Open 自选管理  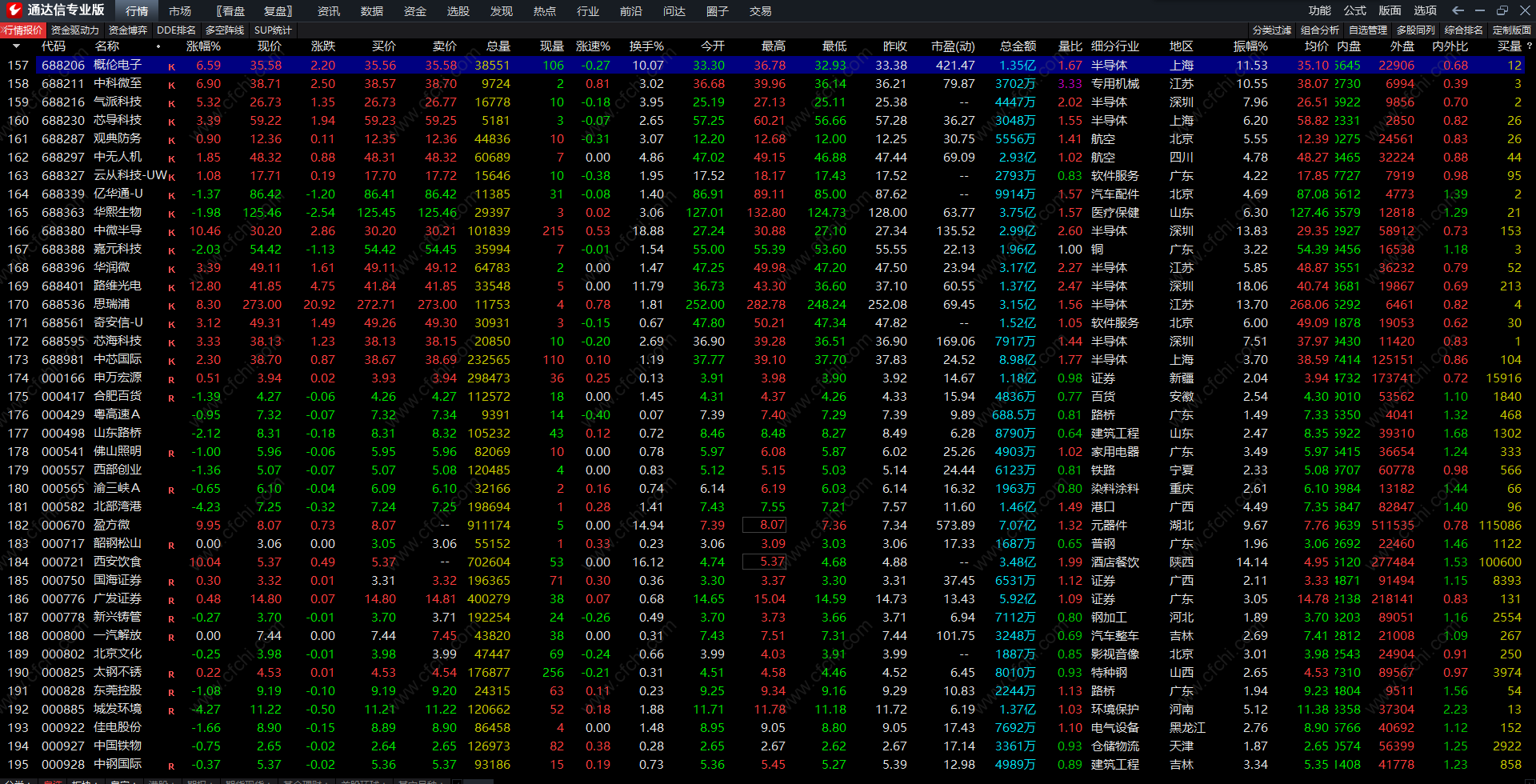coord(1368,30)
